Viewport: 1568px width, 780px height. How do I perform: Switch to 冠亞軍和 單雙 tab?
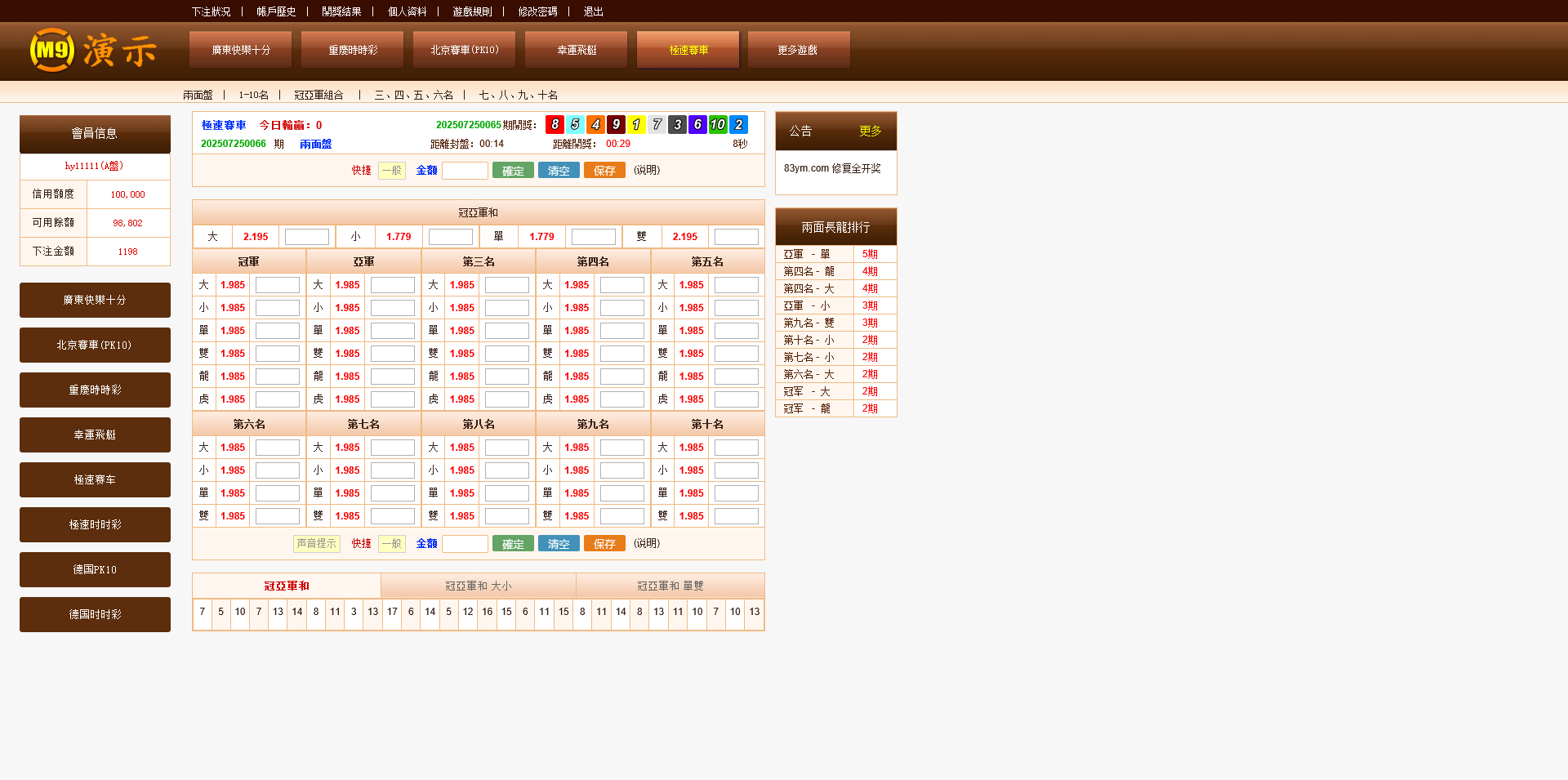[x=670, y=586]
